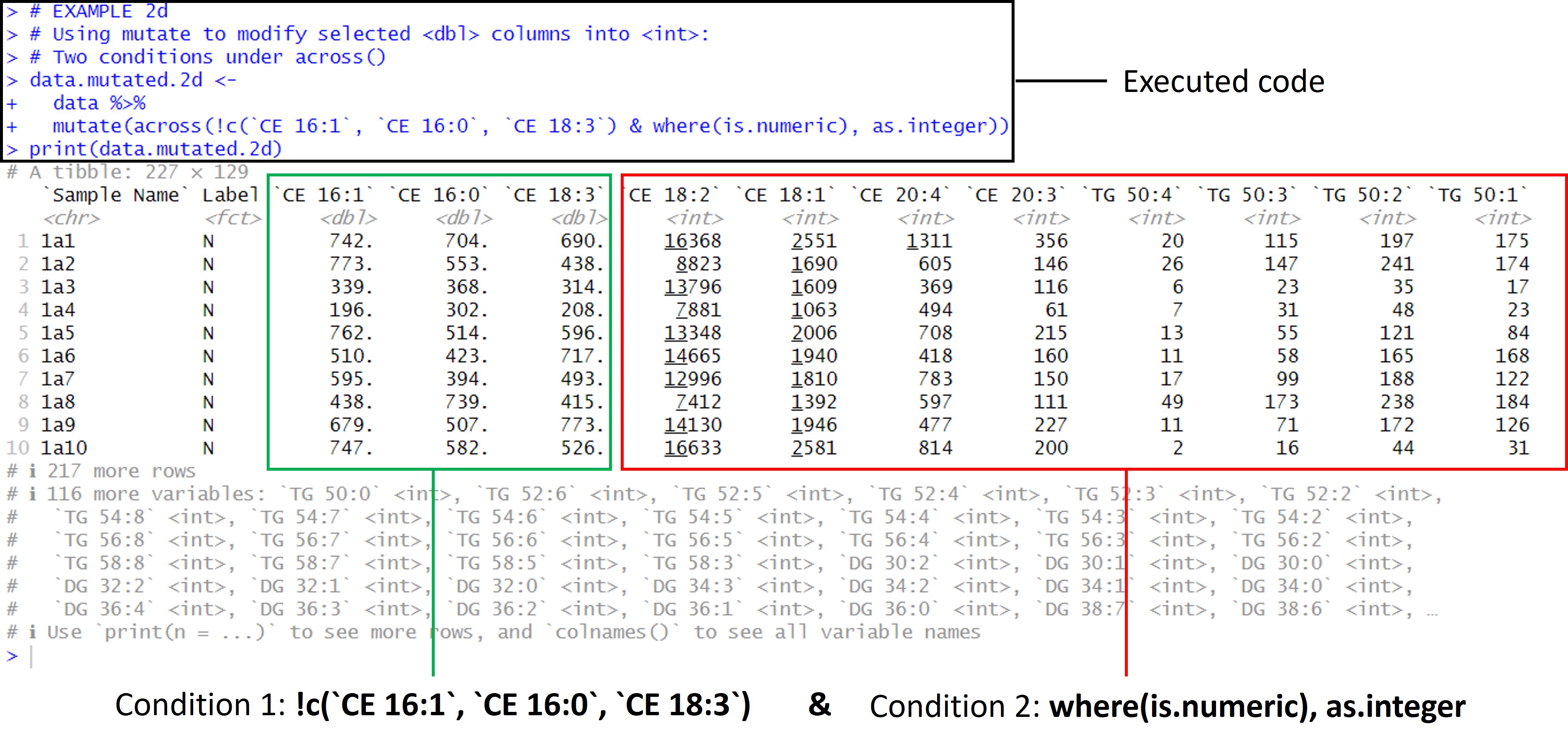The width and height of the screenshot is (1568, 747).
Task: Click the 'data.mutated.2d <-' code line
Action: tap(121, 80)
